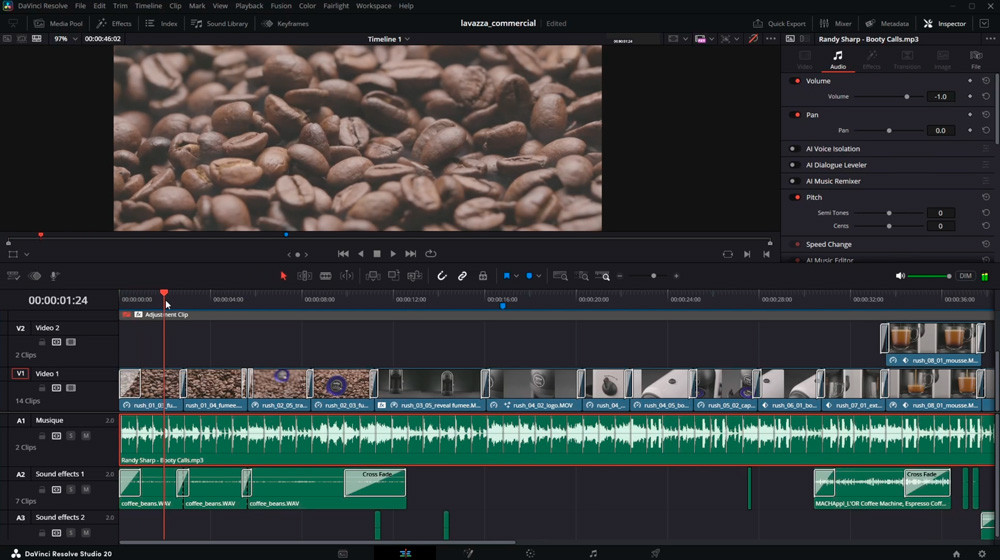
Task: Enable AI Music Remixer toggle
Action: 794,181
